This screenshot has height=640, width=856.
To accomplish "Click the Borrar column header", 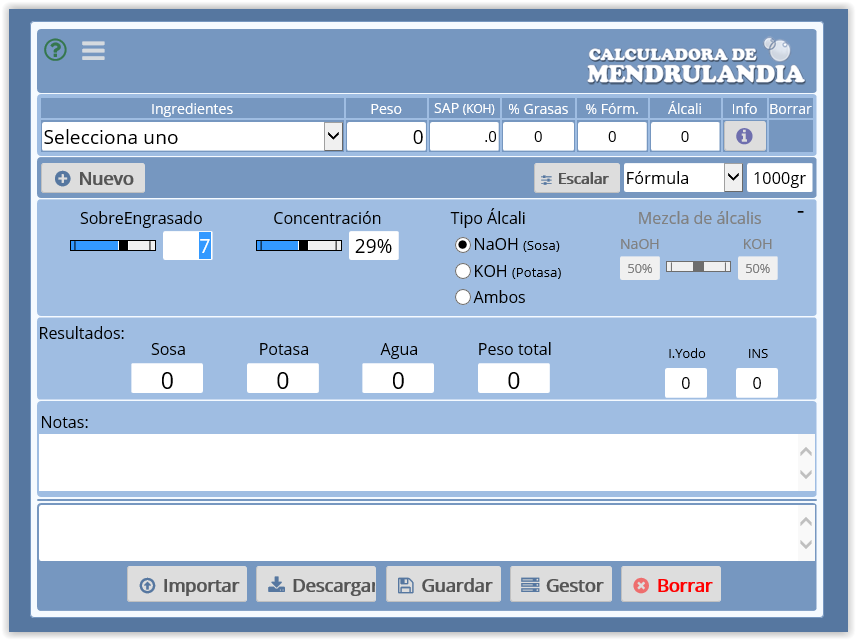I will click(790, 109).
